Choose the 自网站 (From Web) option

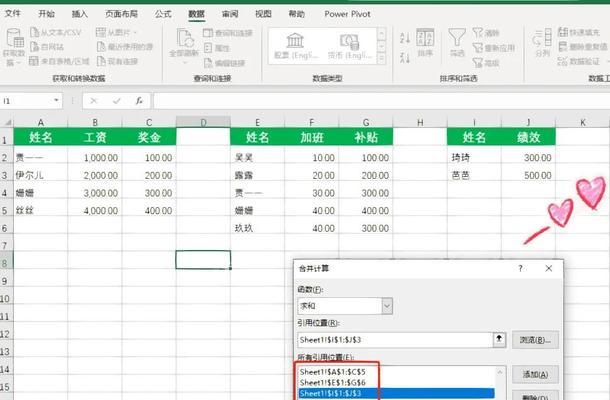[x=47, y=47]
